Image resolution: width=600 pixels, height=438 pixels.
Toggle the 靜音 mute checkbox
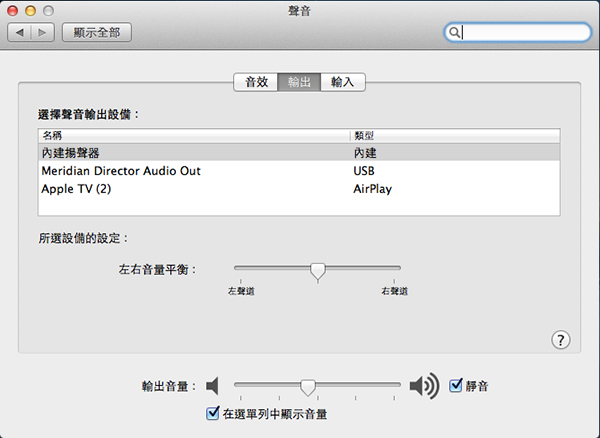(x=456, y=385)
